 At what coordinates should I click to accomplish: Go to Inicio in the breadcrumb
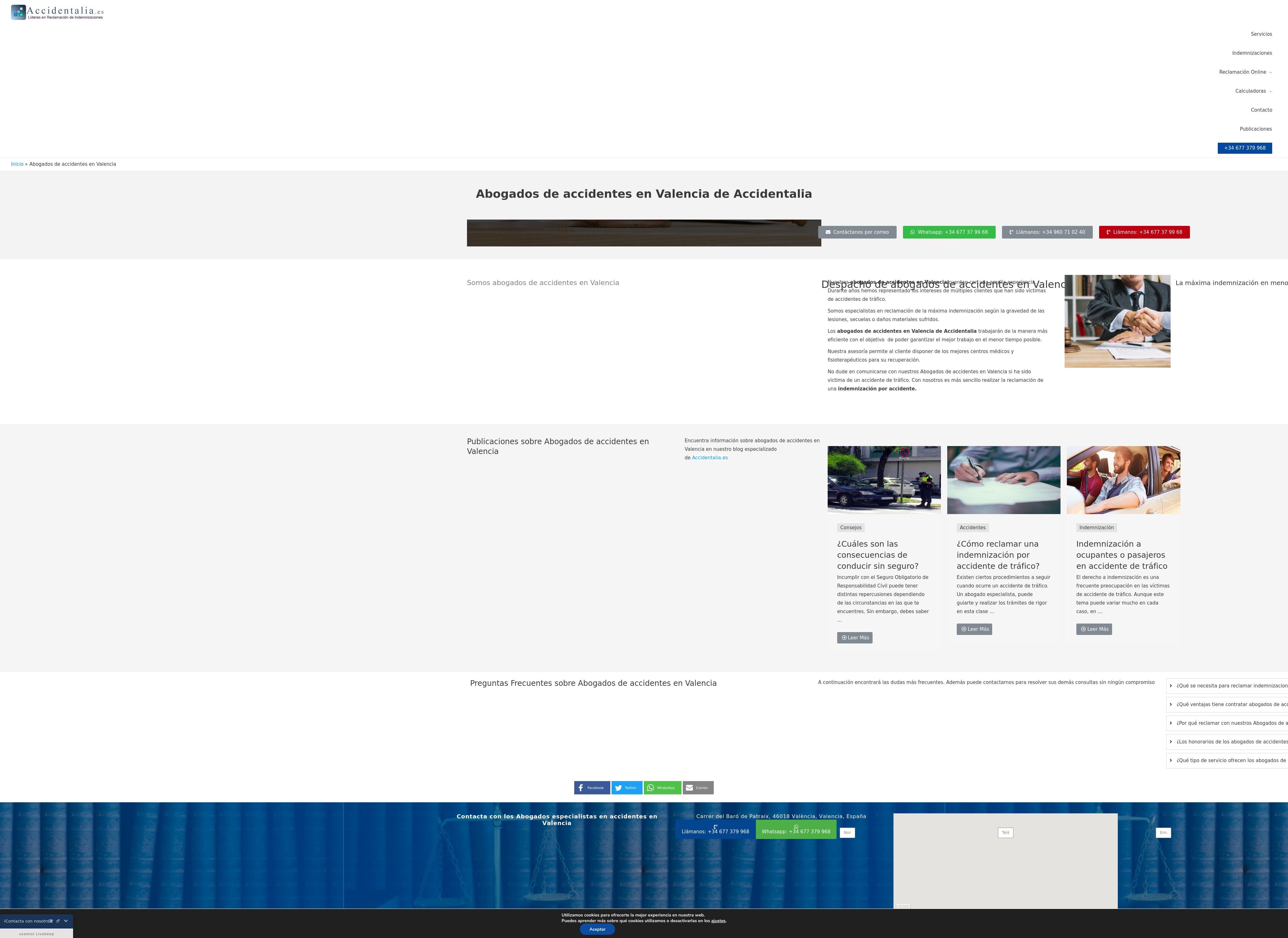(17, 164)
